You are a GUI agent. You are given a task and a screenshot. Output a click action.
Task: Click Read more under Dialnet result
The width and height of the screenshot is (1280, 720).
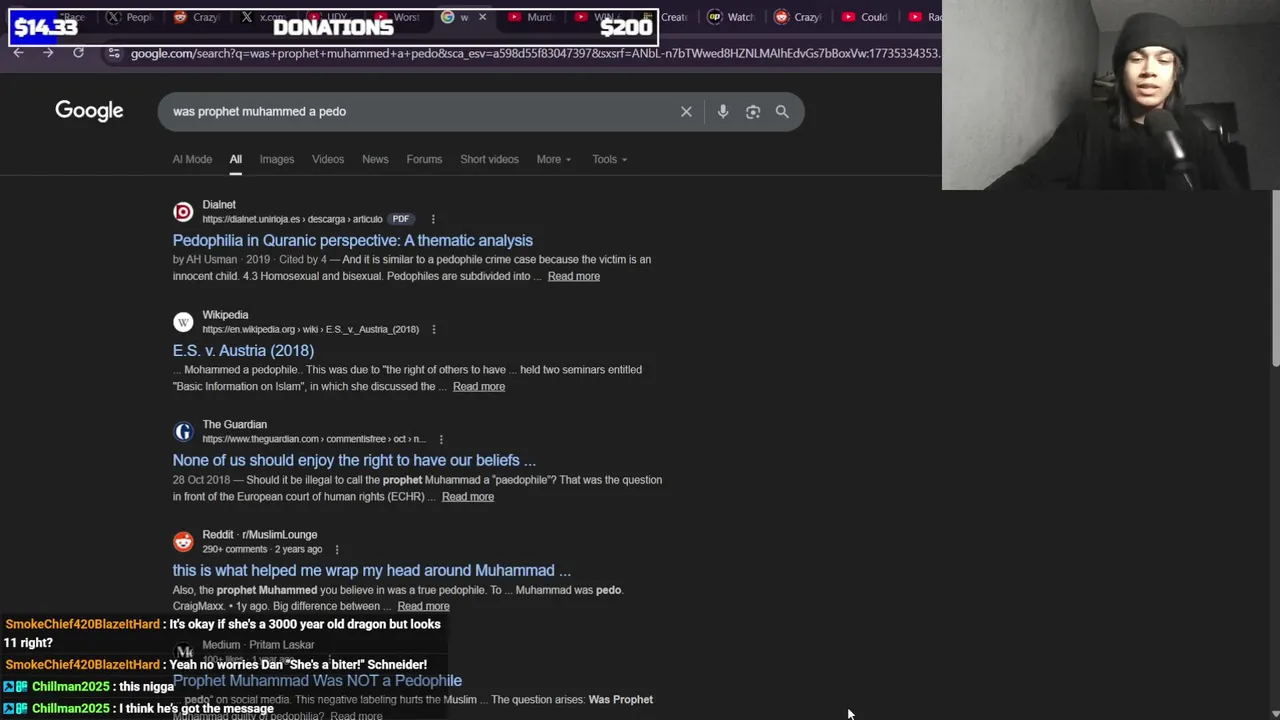click(574, 276)
